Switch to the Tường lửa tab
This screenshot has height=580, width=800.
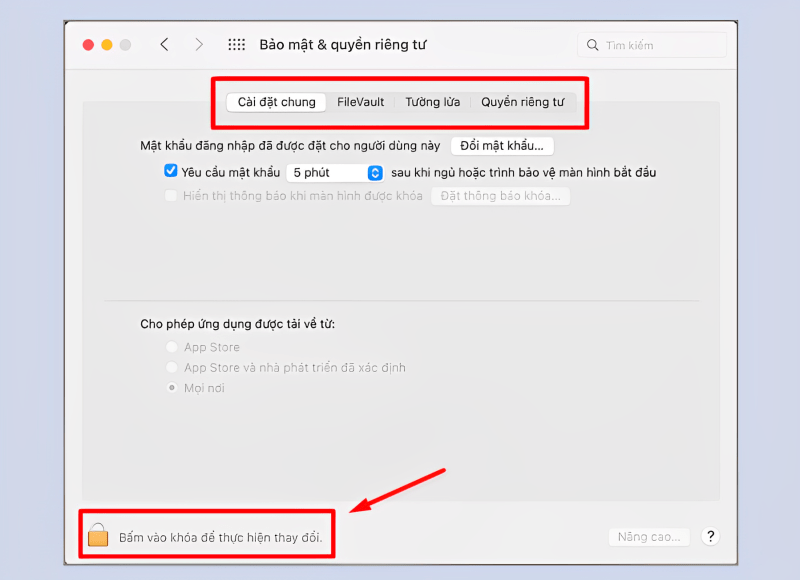(433, 102)
